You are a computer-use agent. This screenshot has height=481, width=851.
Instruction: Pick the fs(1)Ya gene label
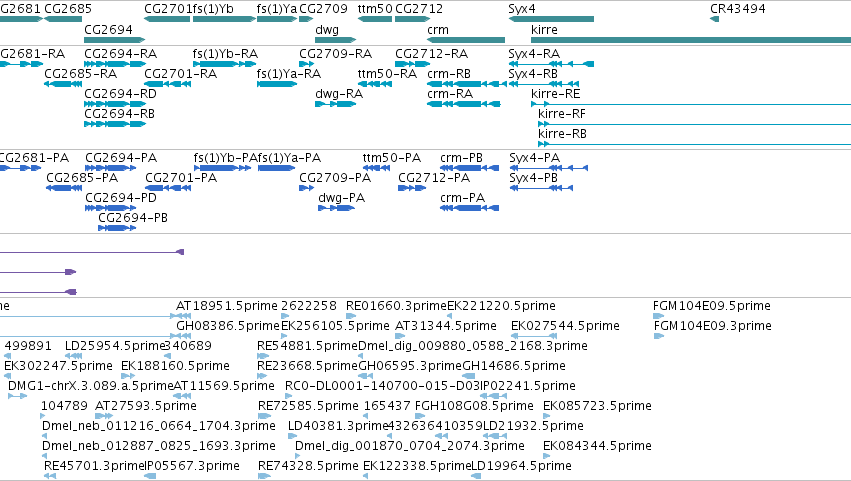click(x=277, y=9)
